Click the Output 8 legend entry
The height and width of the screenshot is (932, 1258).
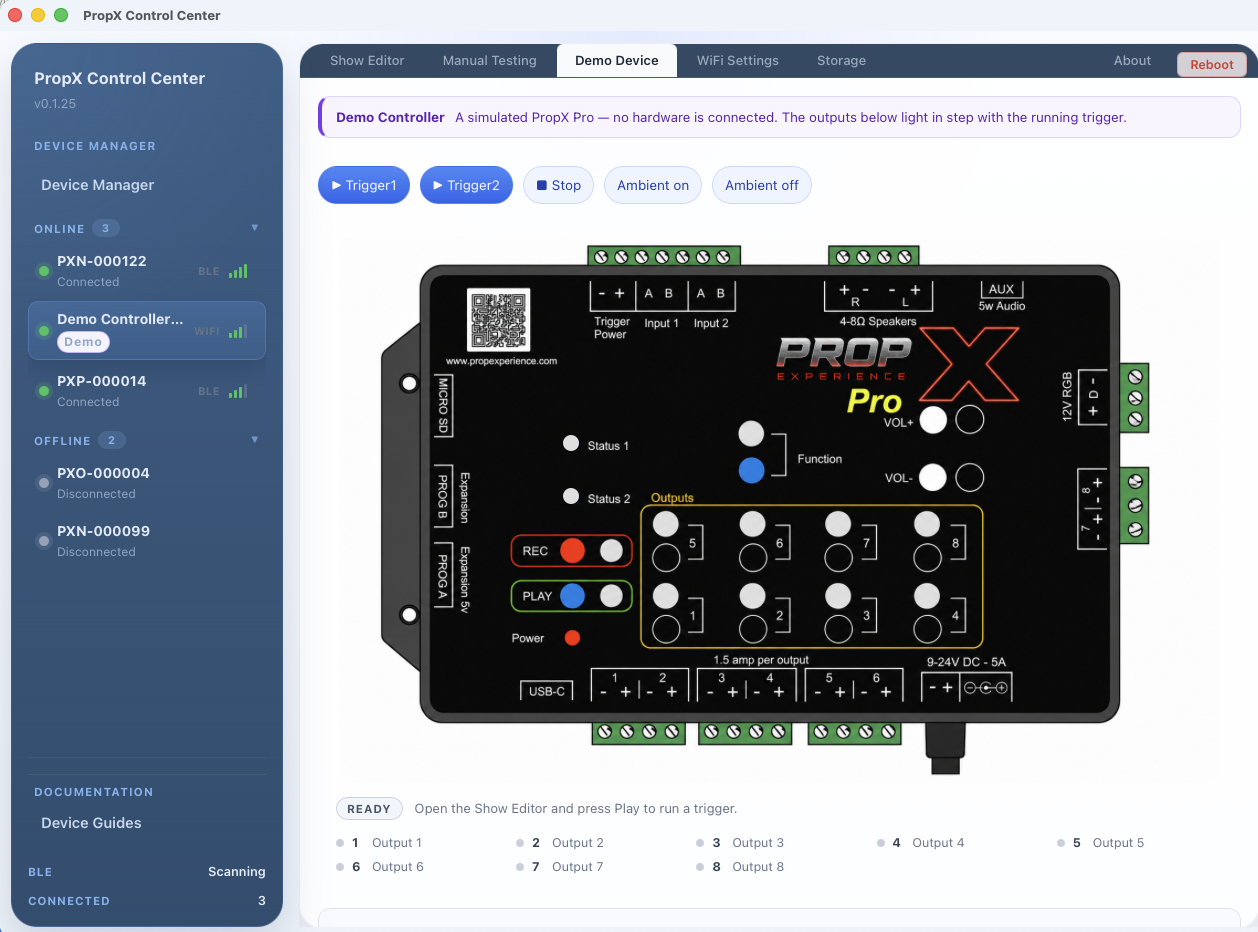pos(741,867)
